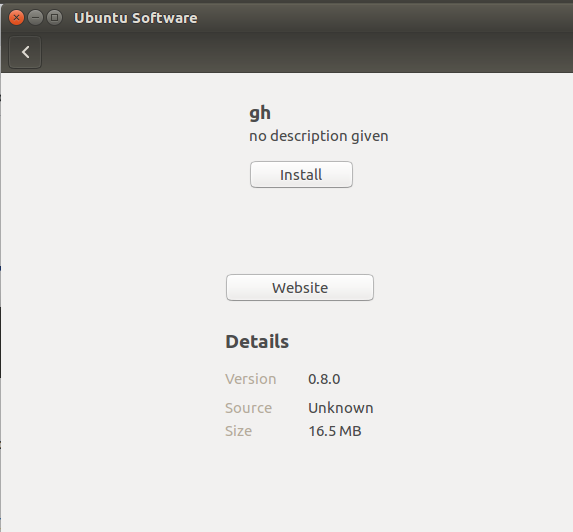Select the Source value Unknown
573x532 pixels.
point(341,408)
